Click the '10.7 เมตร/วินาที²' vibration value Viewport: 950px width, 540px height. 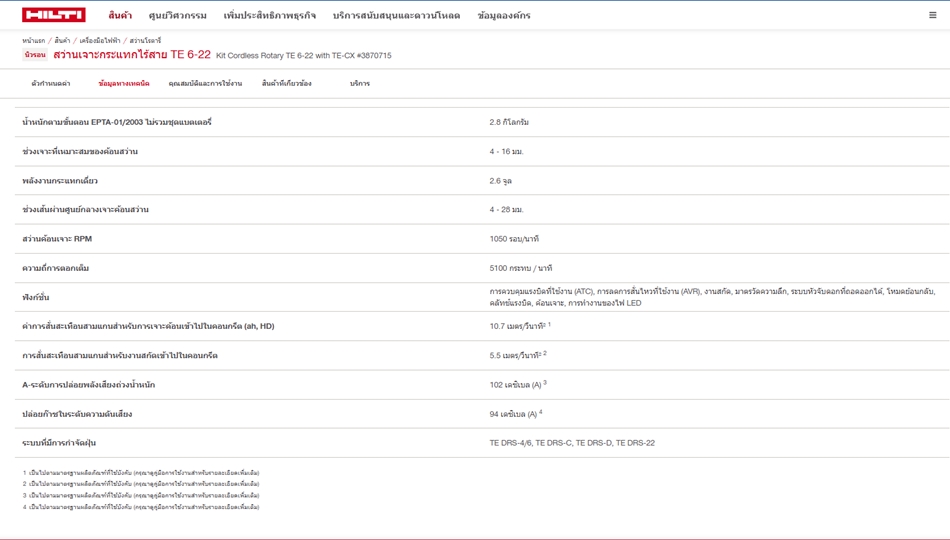[x=520, y=326]
